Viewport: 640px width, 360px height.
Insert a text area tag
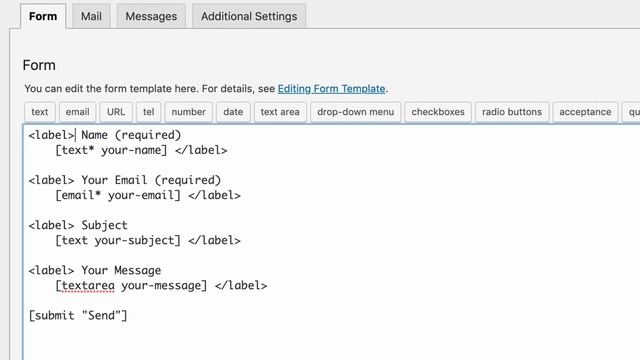tap(280, 112)
